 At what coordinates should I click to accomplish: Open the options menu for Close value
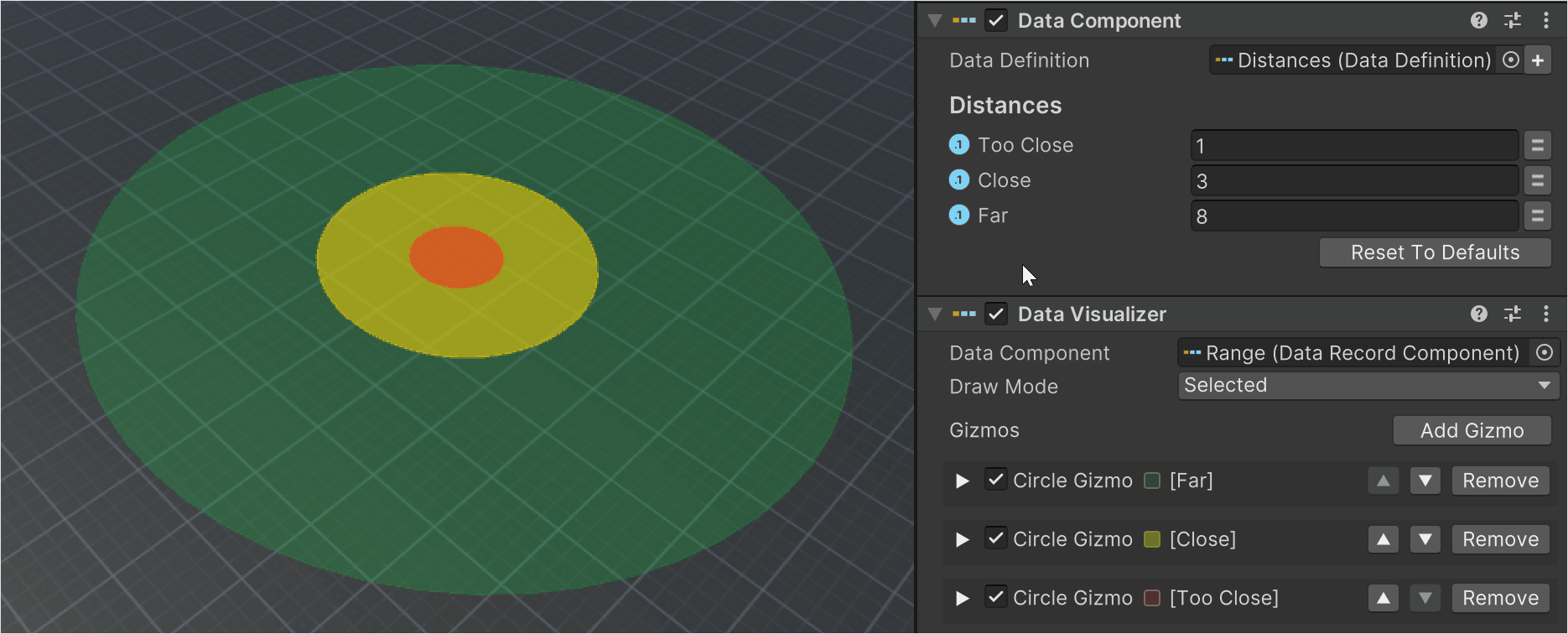[1537, 180]
